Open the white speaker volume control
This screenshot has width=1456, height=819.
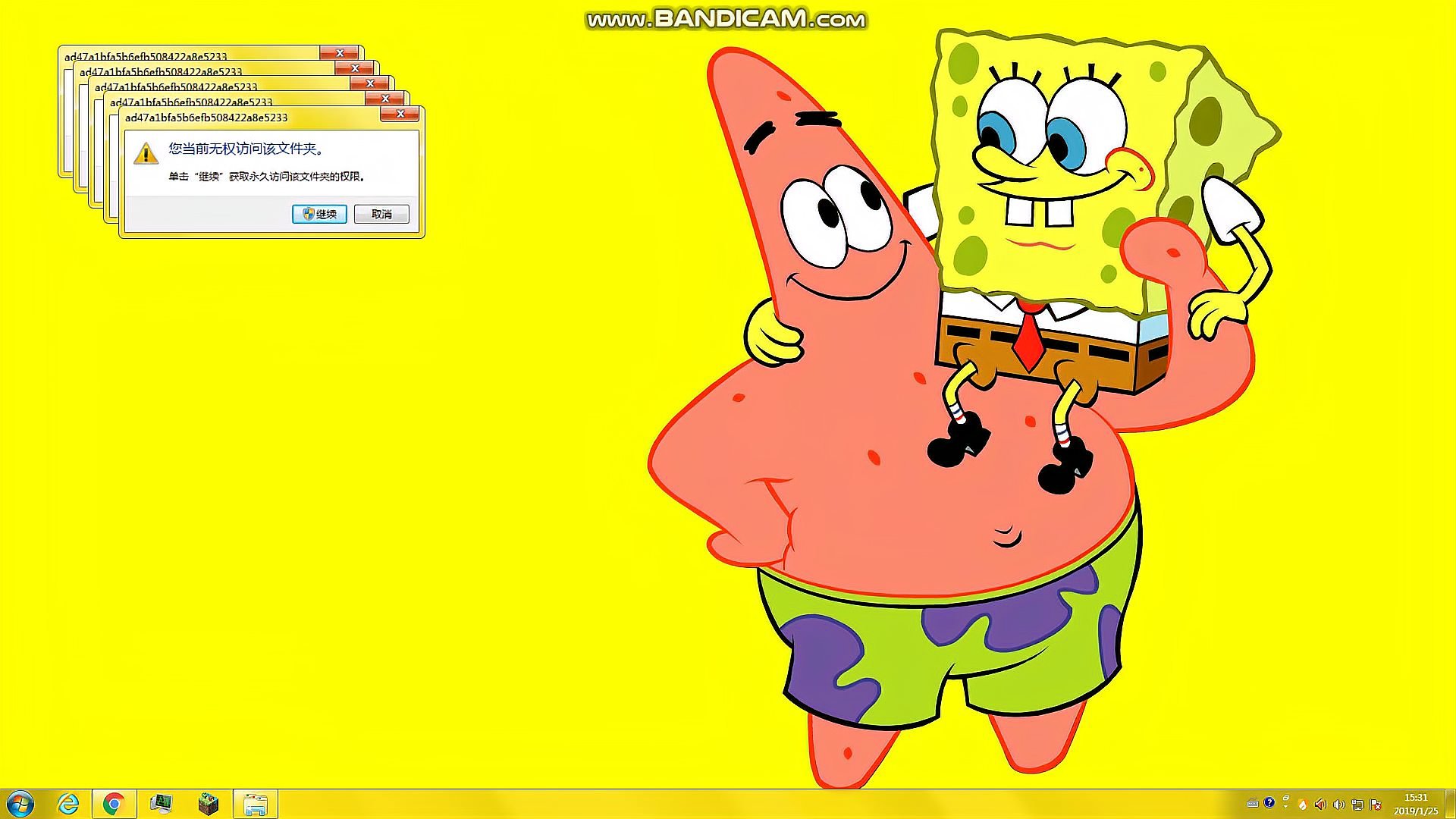(1338, 805)
